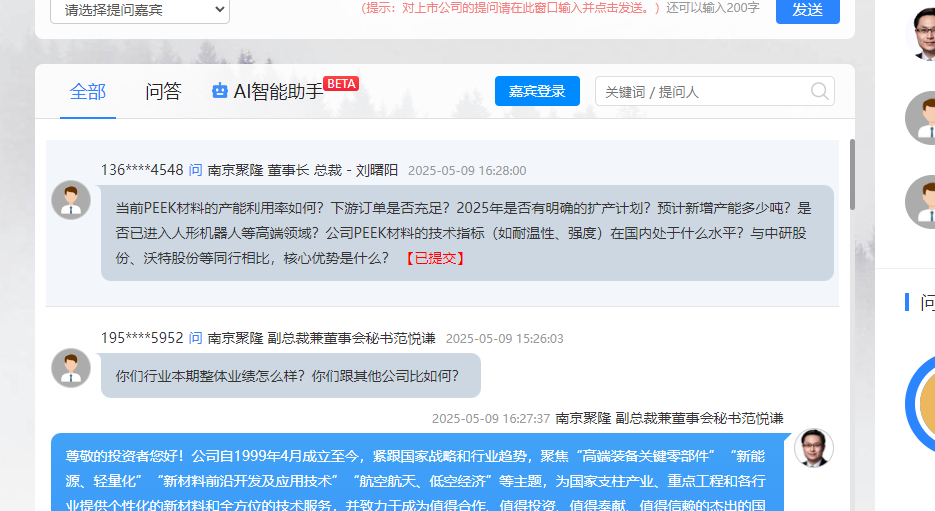The image size is (935, 511).
Task: Click user ID 195****5952
Action: (x=142, y=339)
